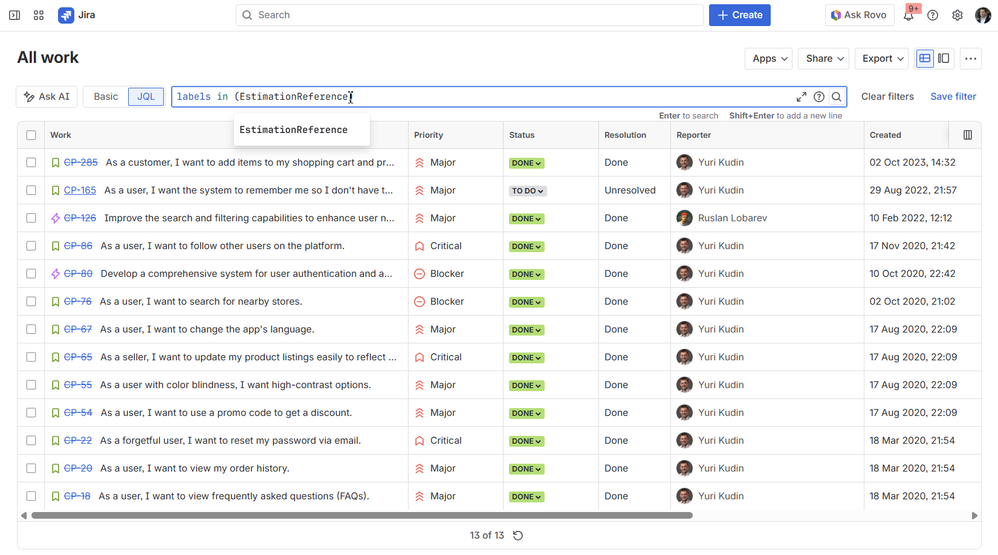This screenshot has height=555, width=998.
Task: Open the help question mark icon
Action: tap(933, 15)
